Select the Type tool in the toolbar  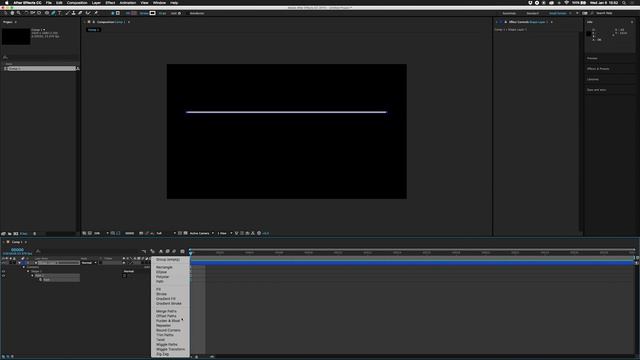(60, 13)
